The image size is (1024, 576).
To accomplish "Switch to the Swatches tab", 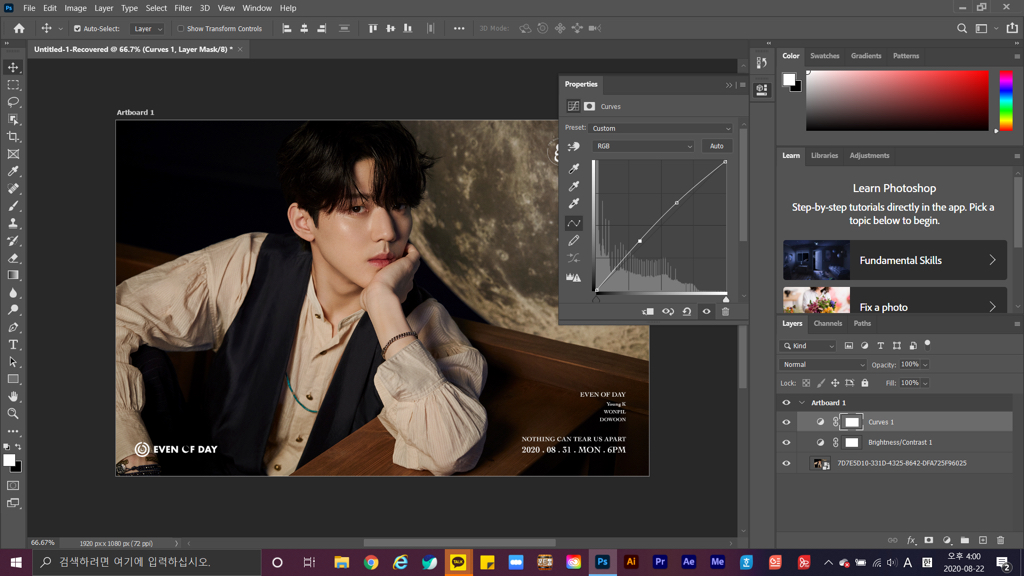I will [x=824, y=56].
